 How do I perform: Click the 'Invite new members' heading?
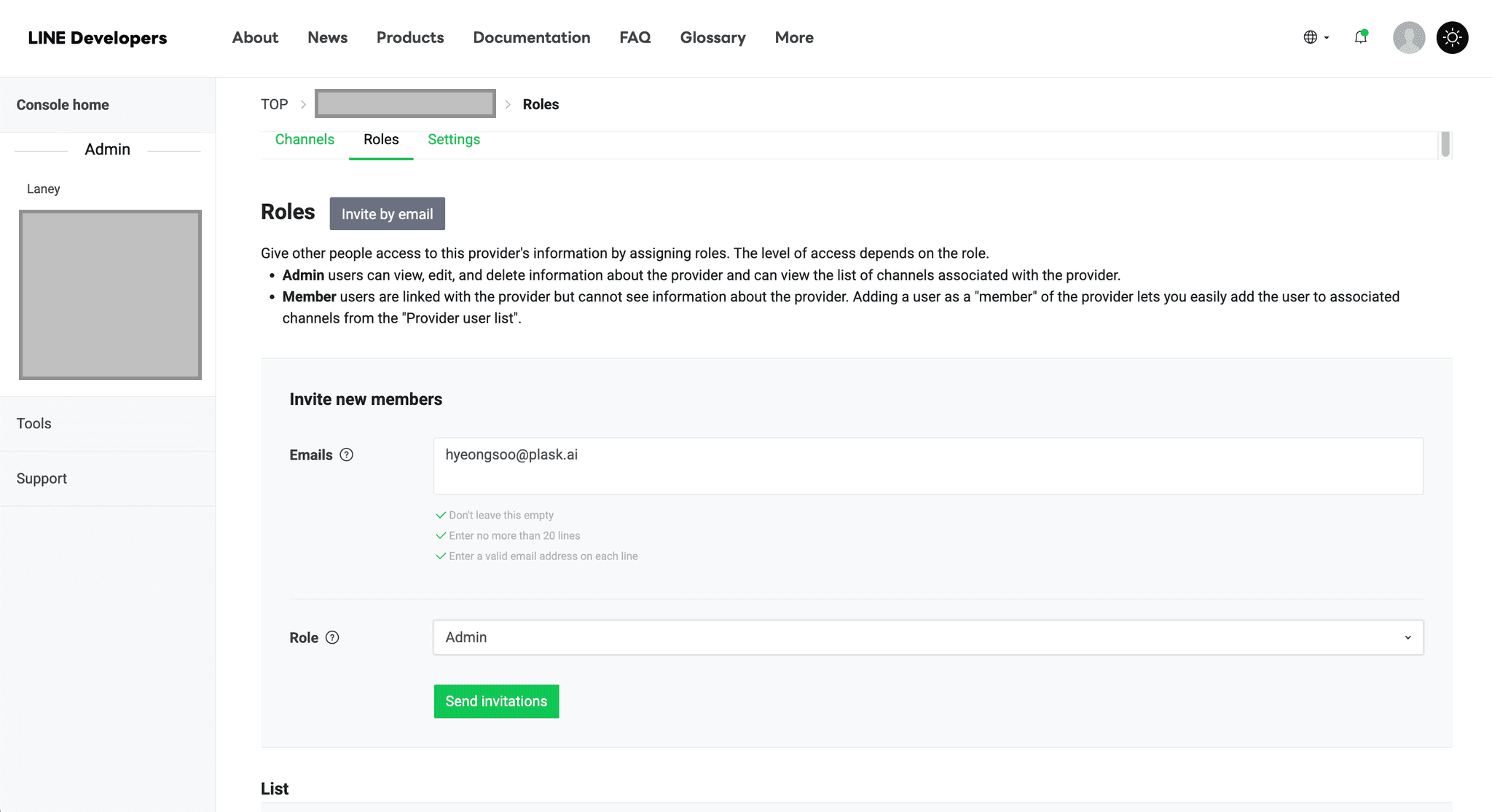coord(366,399)
